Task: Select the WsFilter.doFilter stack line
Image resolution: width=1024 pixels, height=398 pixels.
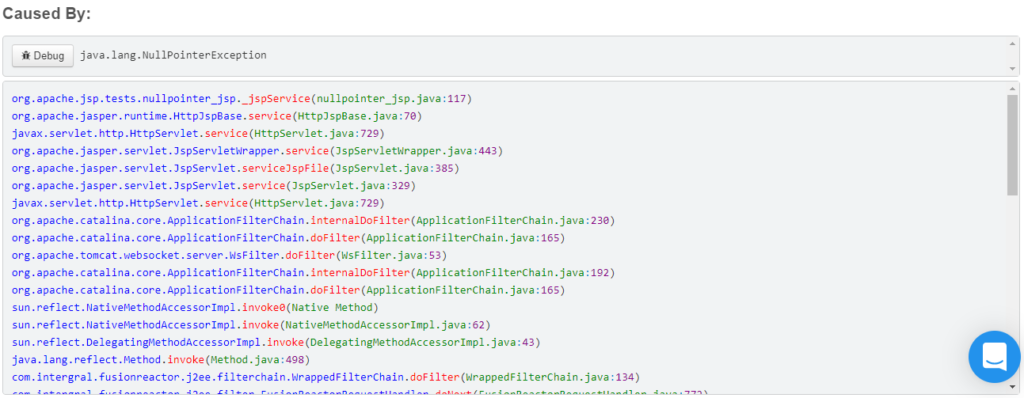Action: point(229,255)
